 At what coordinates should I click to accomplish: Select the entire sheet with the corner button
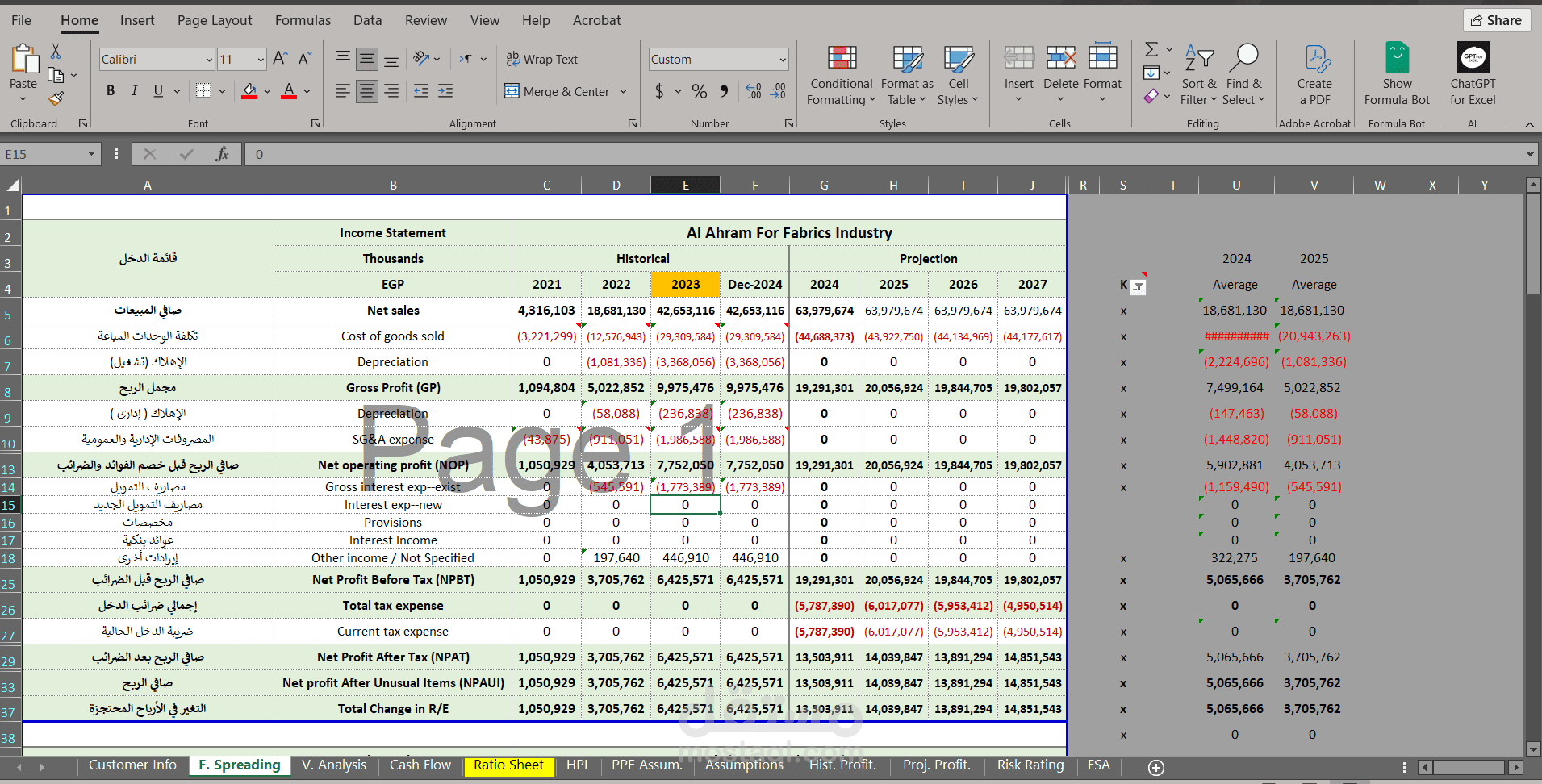[x=12, y=186]
